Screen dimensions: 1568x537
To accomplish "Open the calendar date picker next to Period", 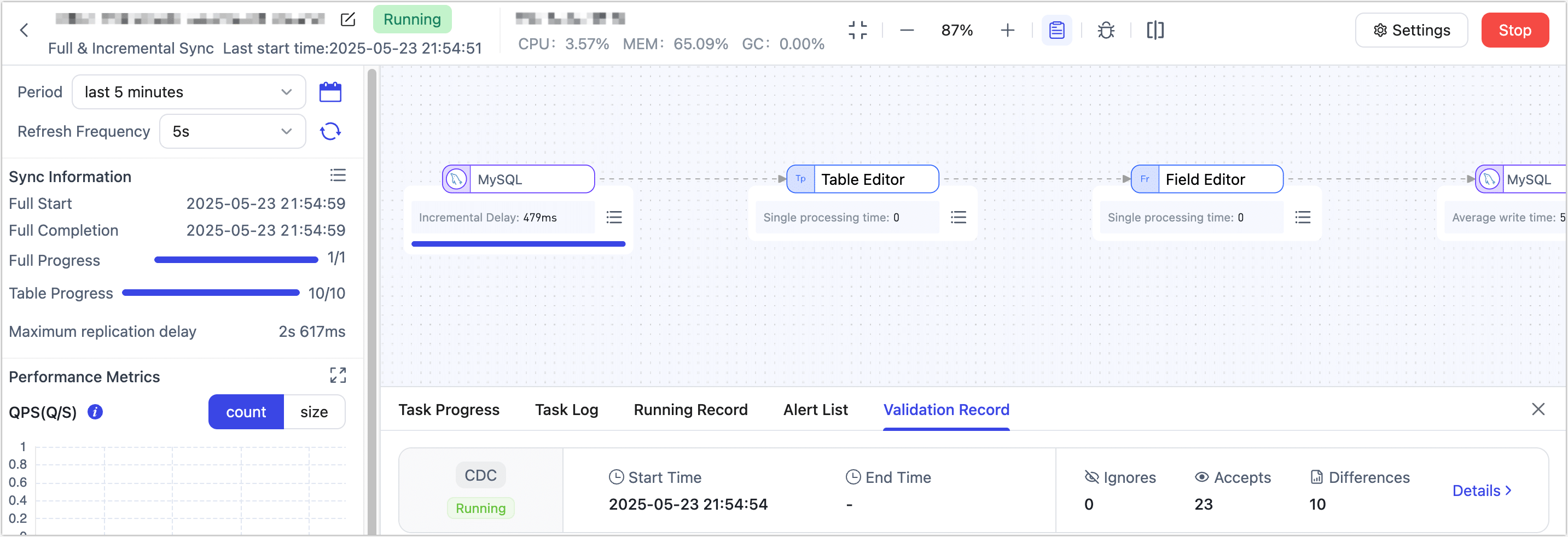I will [330, 92].
